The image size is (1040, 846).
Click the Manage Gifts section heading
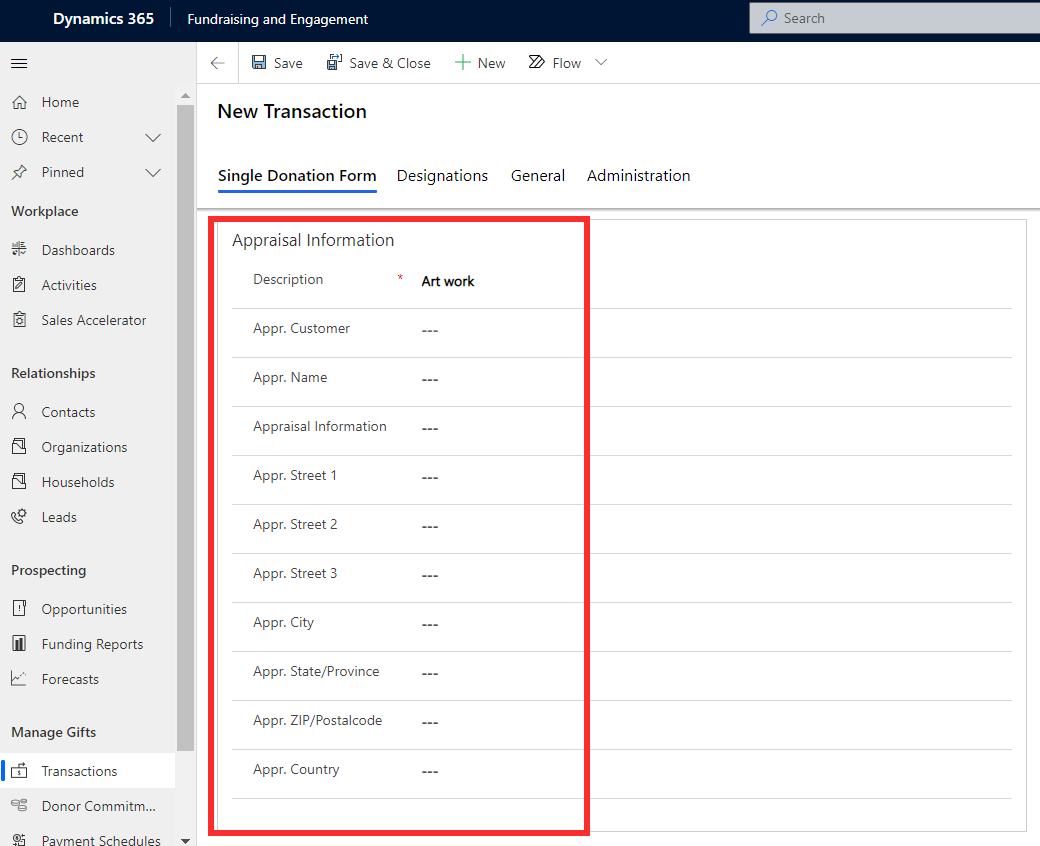tap(54, 732)
